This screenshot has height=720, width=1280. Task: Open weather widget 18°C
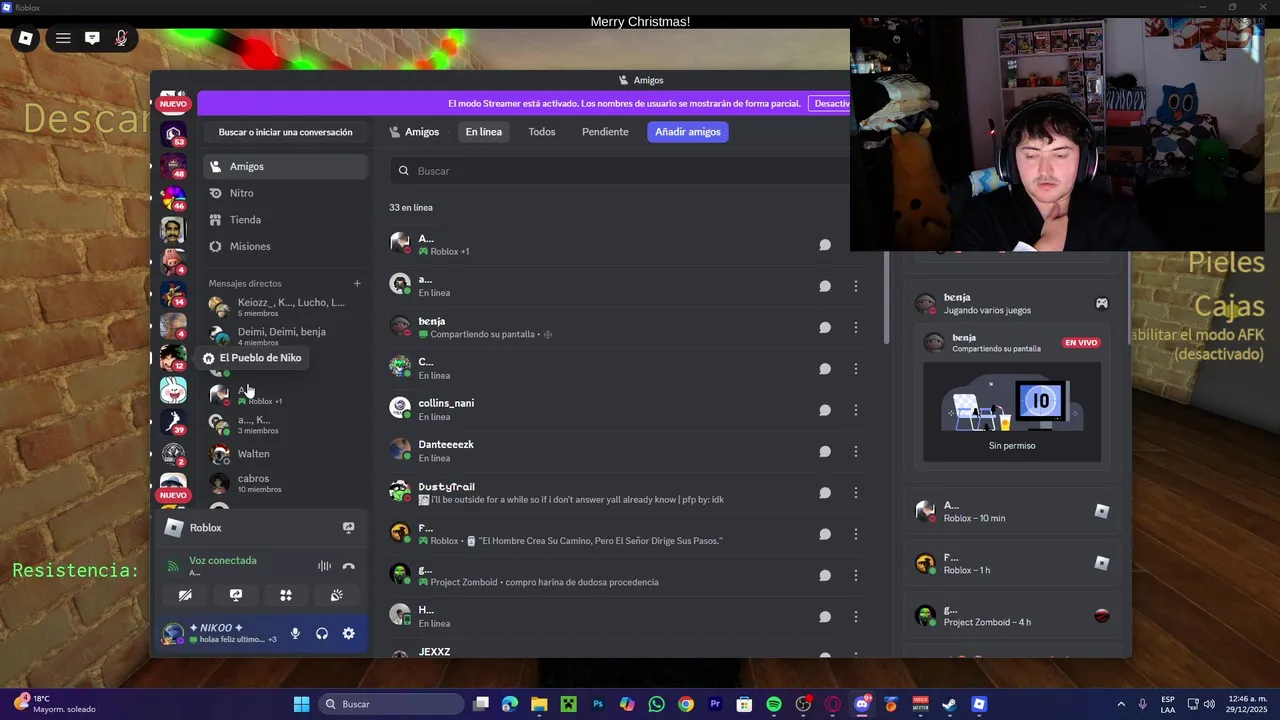55,704
